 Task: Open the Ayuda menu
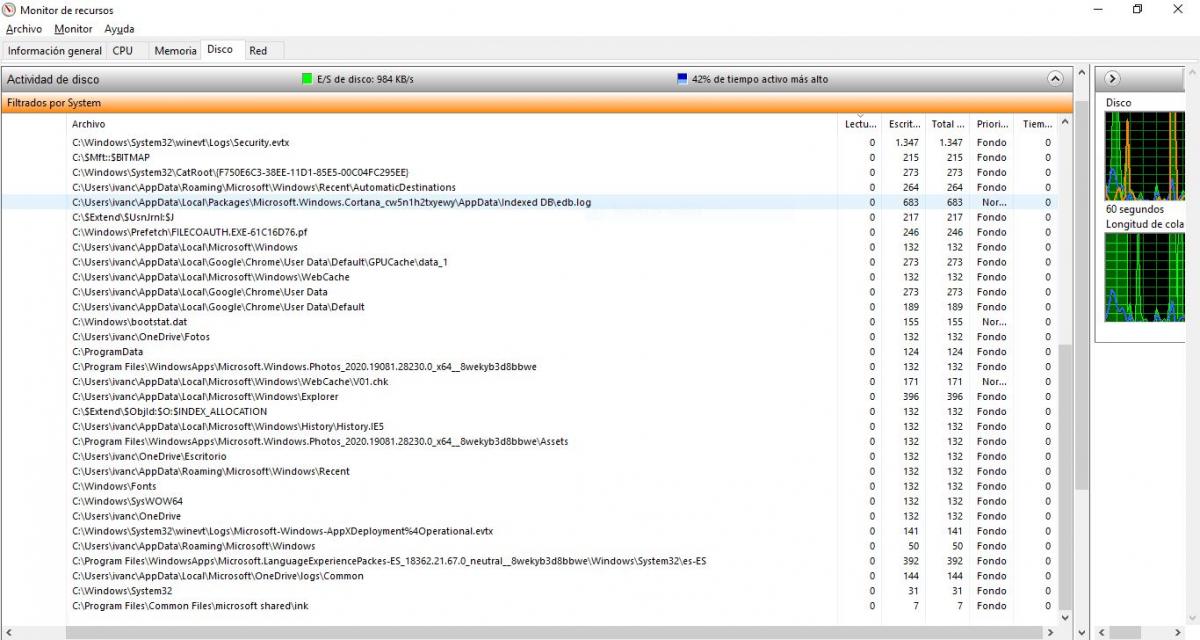click(x=119, y=29)
